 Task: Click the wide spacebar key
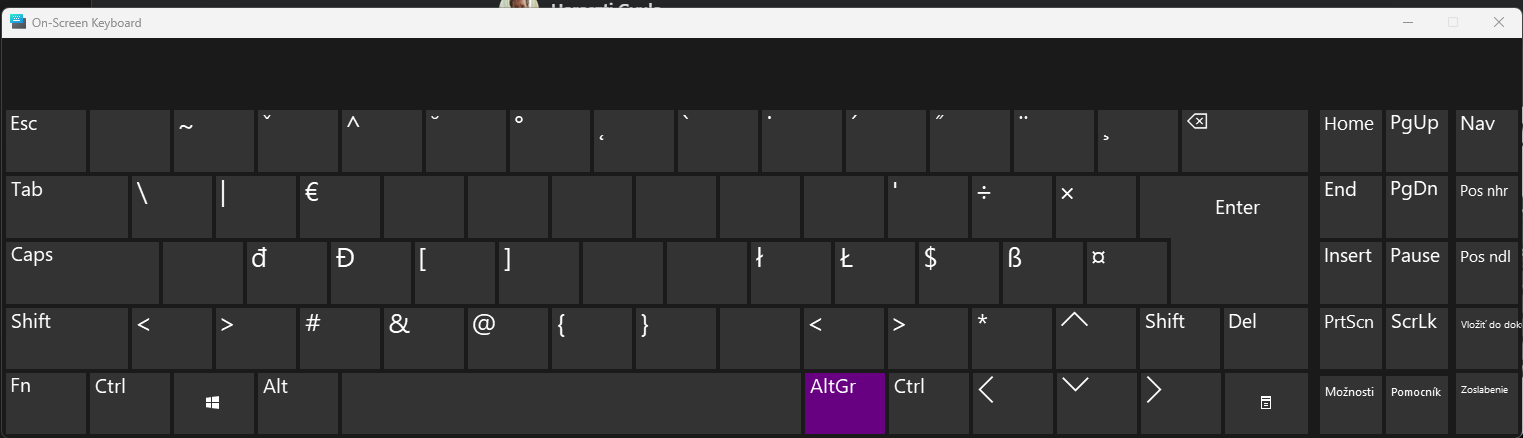tap(571, 403)
